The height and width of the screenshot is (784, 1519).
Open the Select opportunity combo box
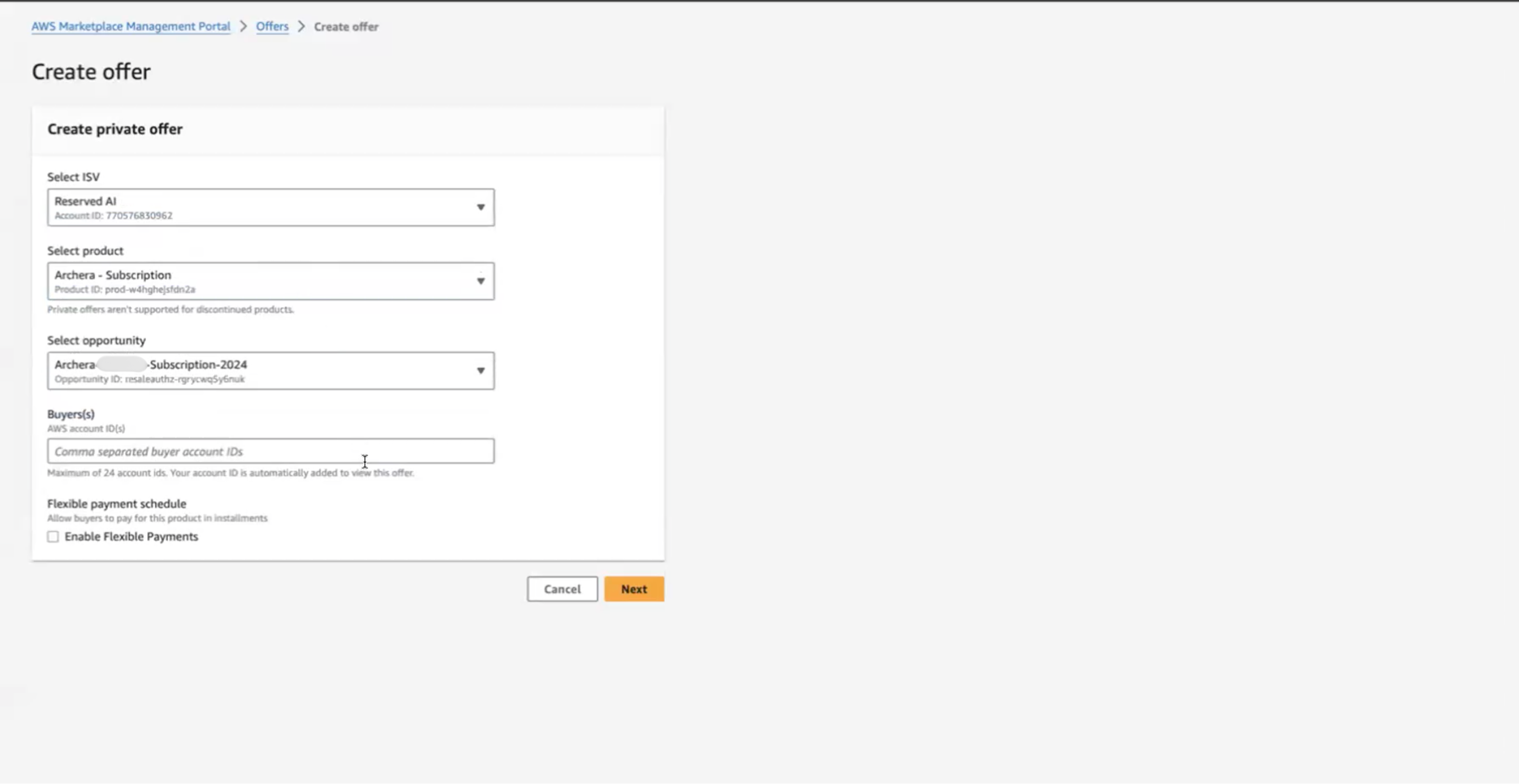point(271,371)
